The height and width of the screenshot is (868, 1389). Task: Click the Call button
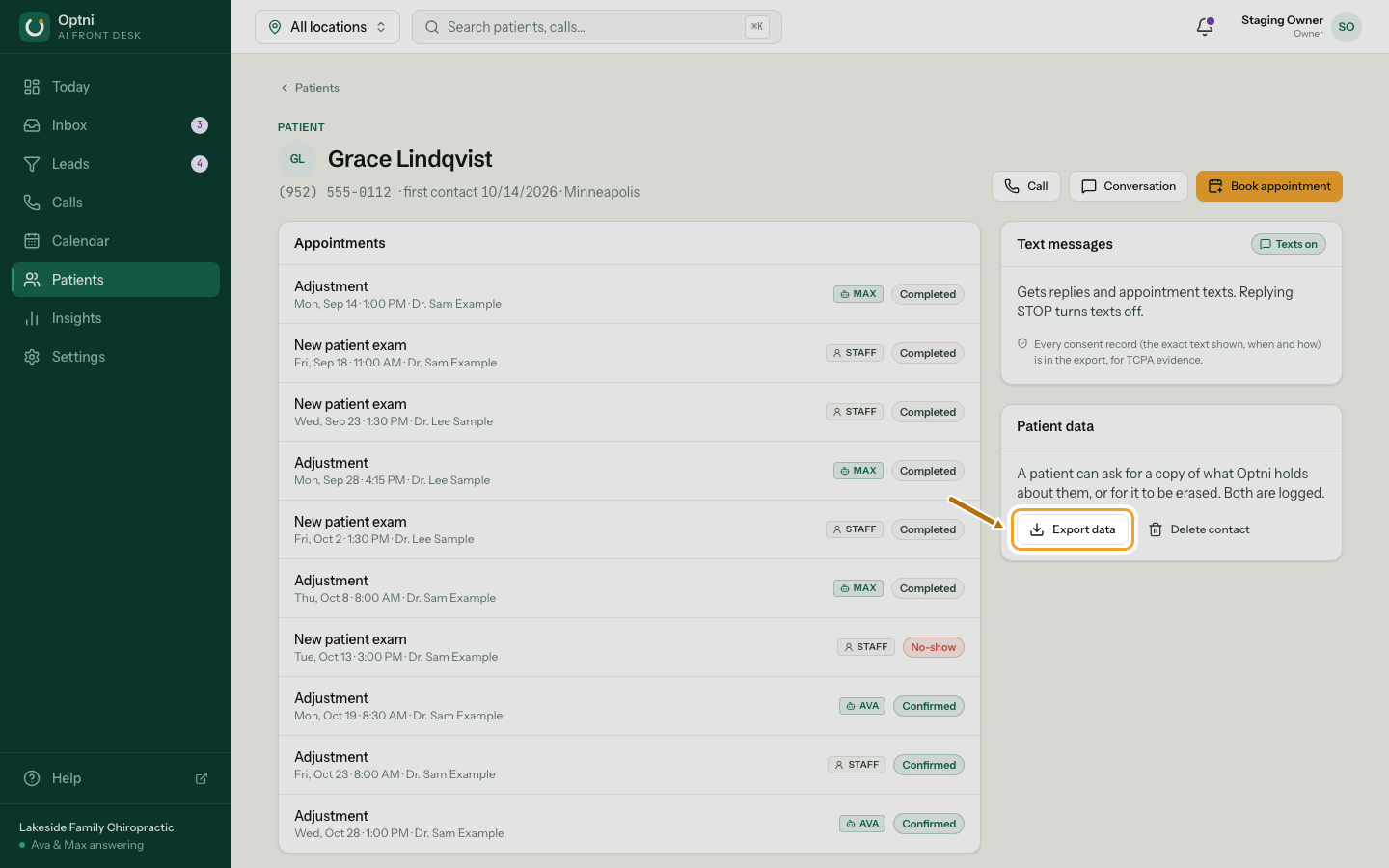pyautogui.click(x=1026, y=186)
